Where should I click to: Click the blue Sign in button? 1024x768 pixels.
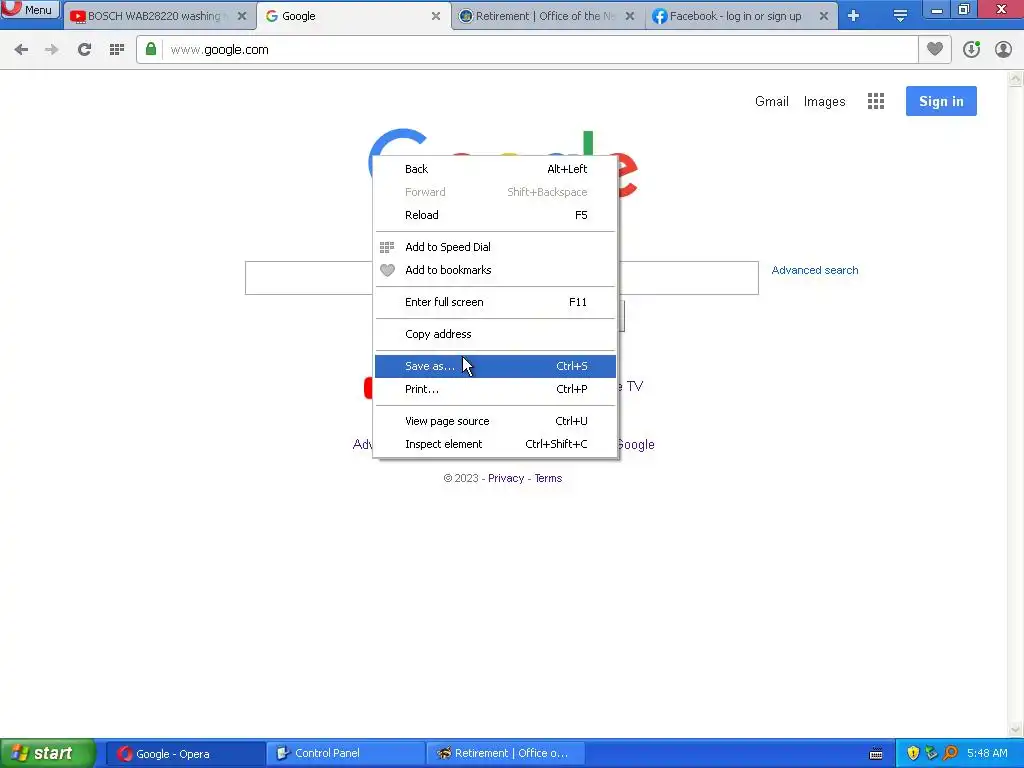(x=941, y=101)
